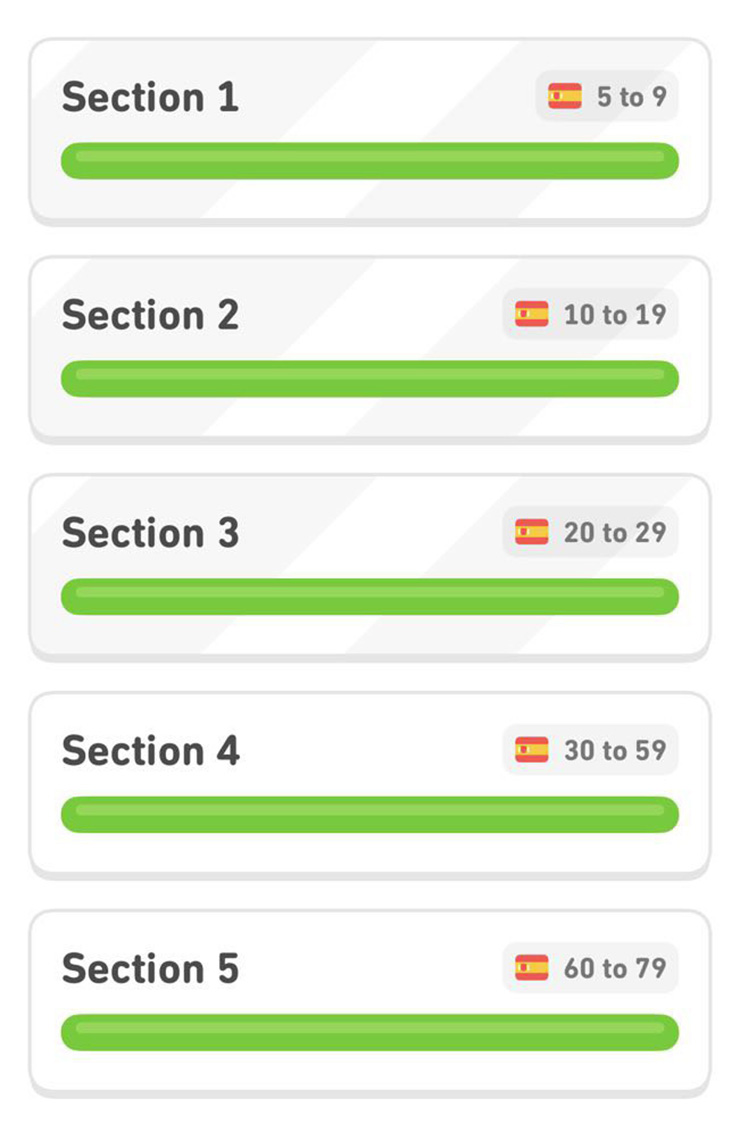Image resolution: width=740 pixels, height=1143 pixels.
Task: Select the Section 5 green progress bar
Action: click(370, 1032)
